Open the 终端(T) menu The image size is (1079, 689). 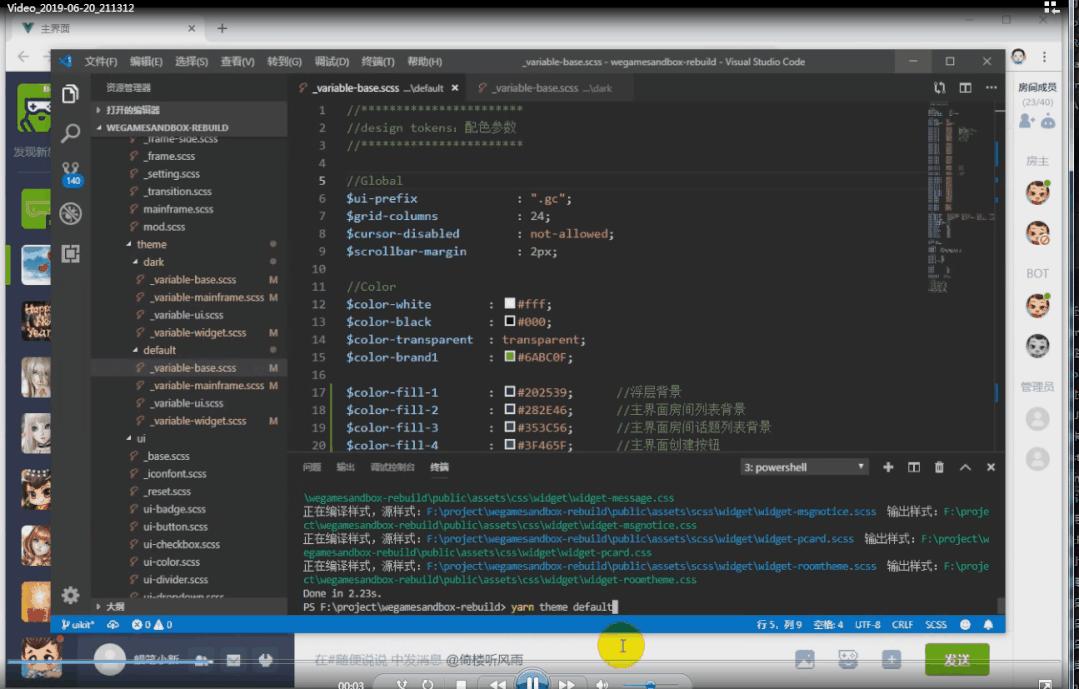378,62
